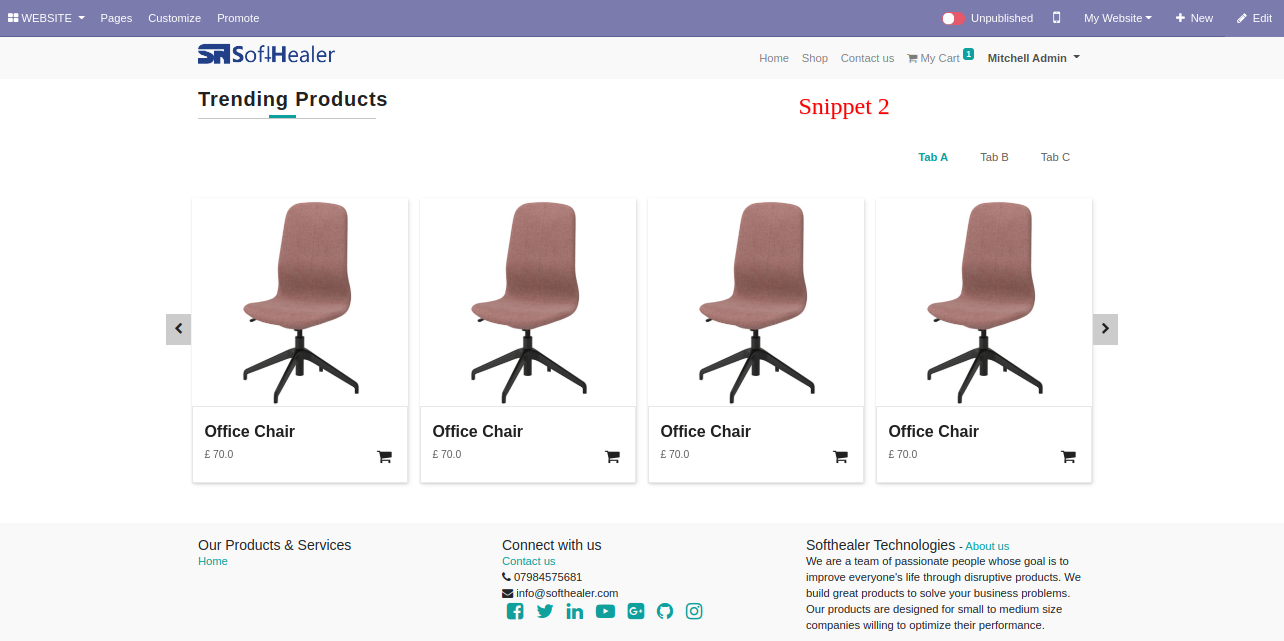This screenshot has height=641, width=1284.
Task: Open the About us link
Action: tap(987, 546)
